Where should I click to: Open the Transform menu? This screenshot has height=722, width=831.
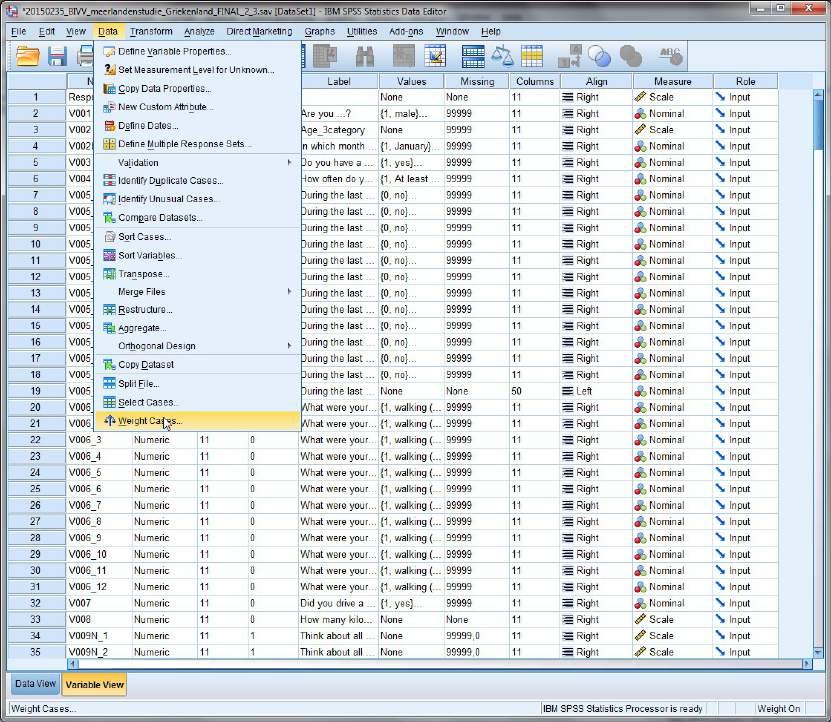[151, 31]
